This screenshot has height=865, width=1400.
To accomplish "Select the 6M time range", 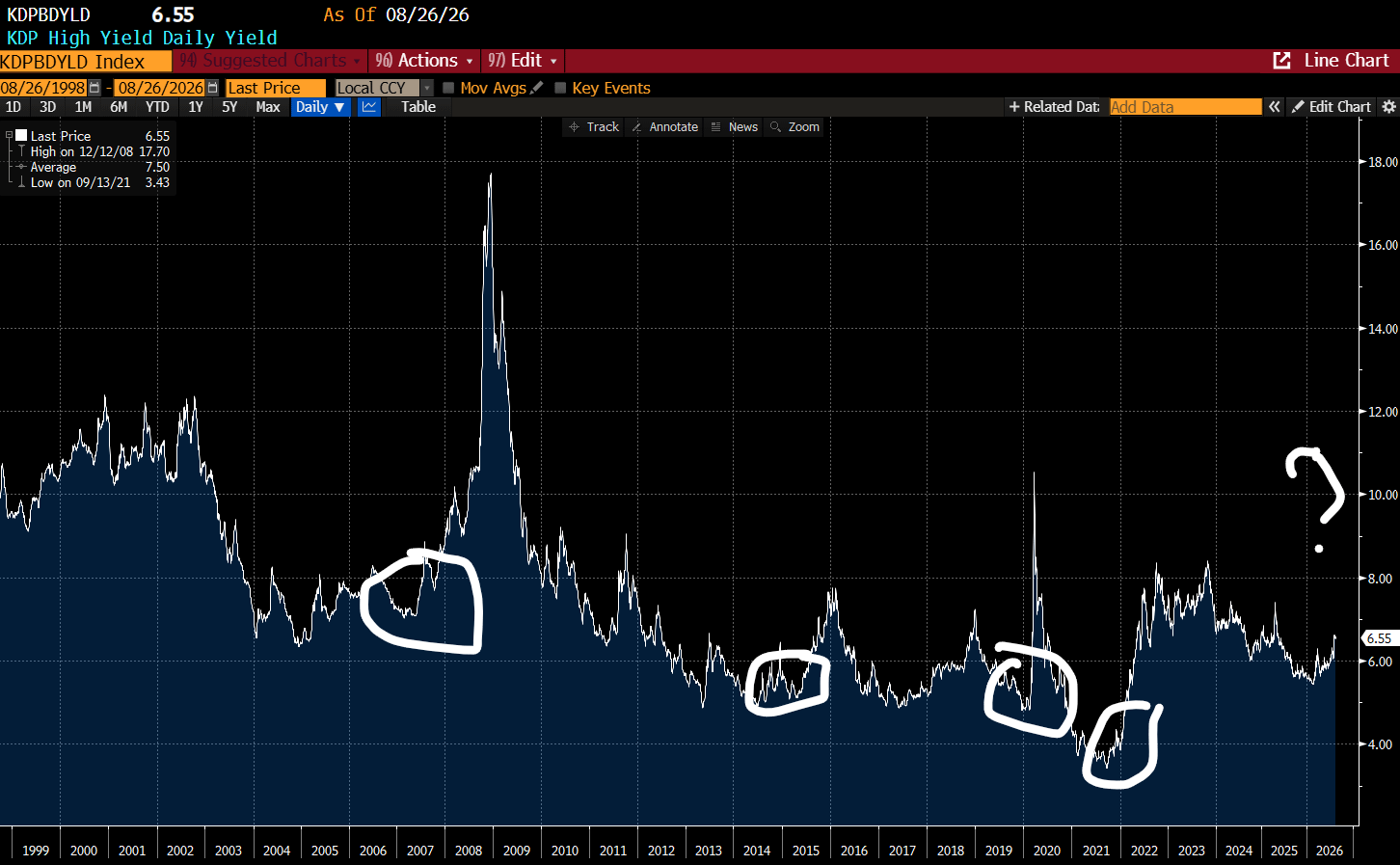I will 119,107.
